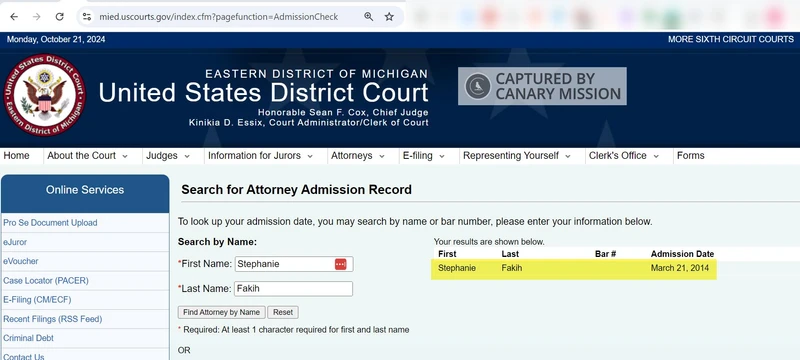Open site information icon in address bar
The image size is (800, 360).
(x=87, y=17)
